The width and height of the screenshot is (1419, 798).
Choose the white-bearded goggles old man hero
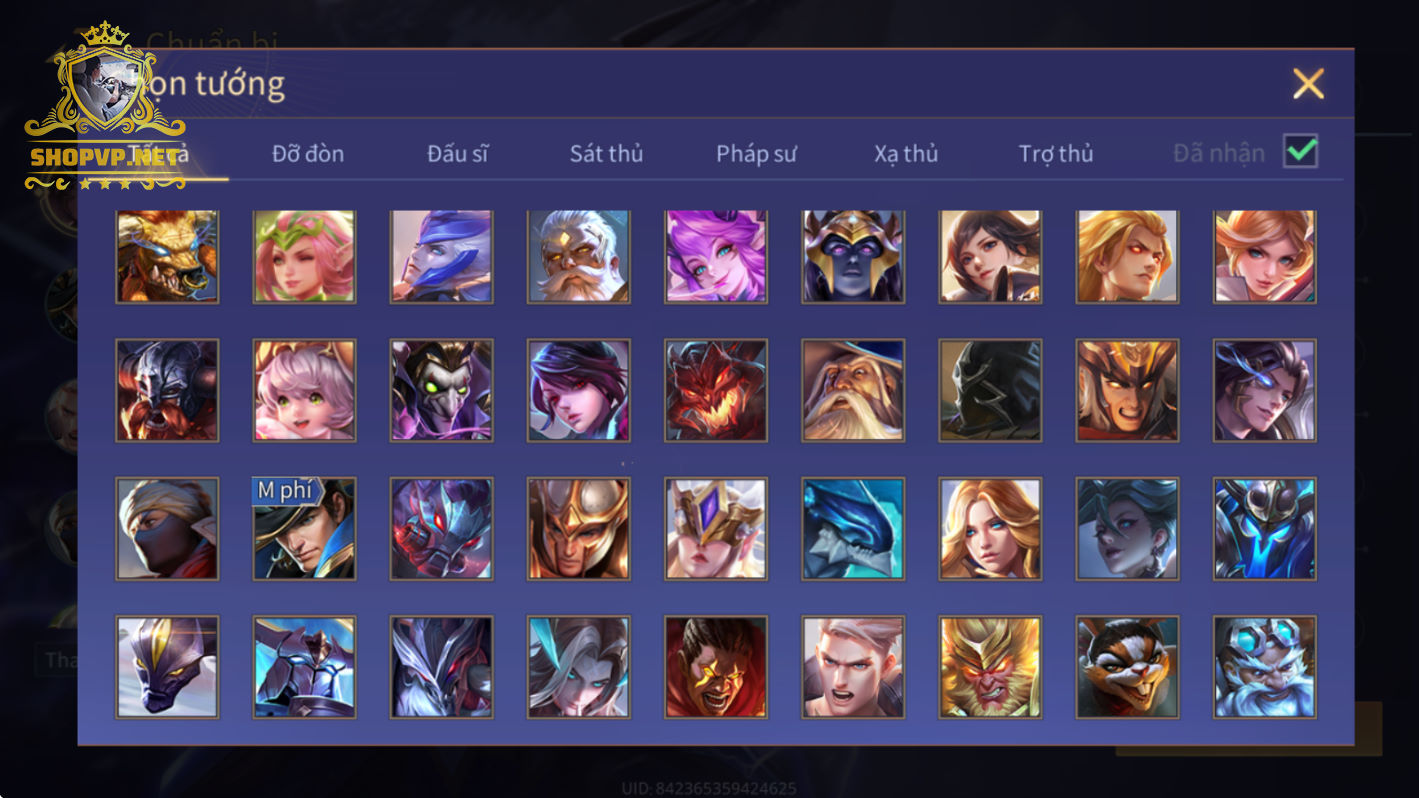1265,667
